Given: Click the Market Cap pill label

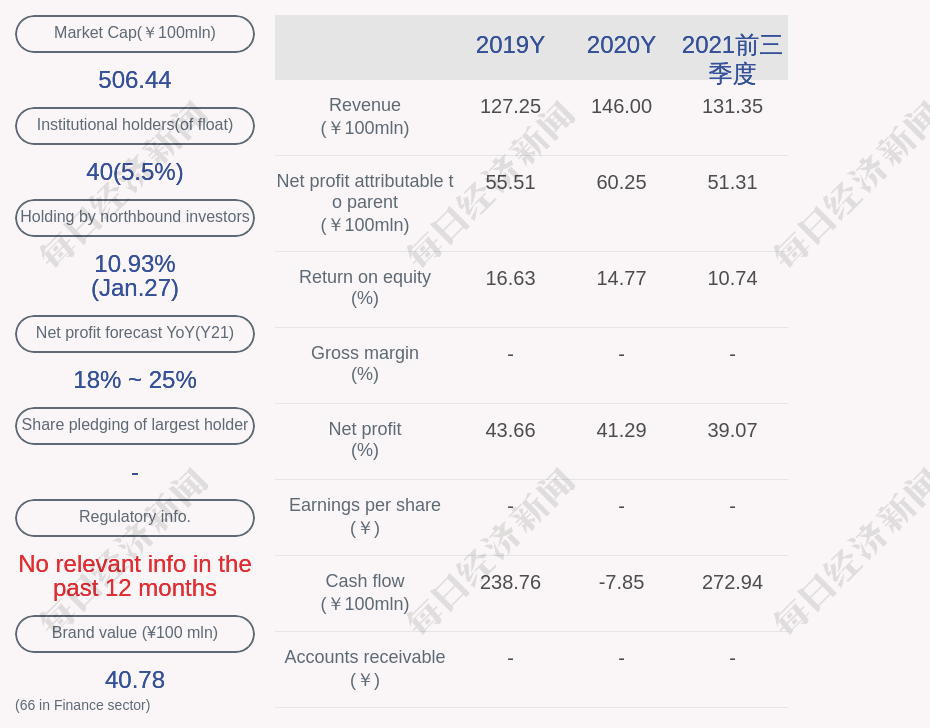Looking at the screenshot, I should click(x=135, y=34).
